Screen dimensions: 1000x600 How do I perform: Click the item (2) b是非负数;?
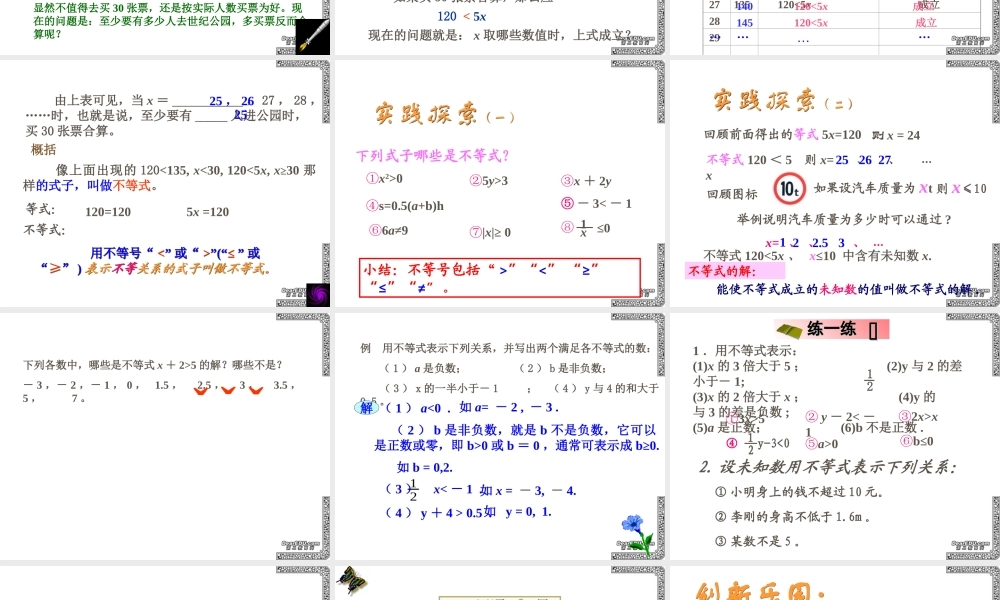562,368
